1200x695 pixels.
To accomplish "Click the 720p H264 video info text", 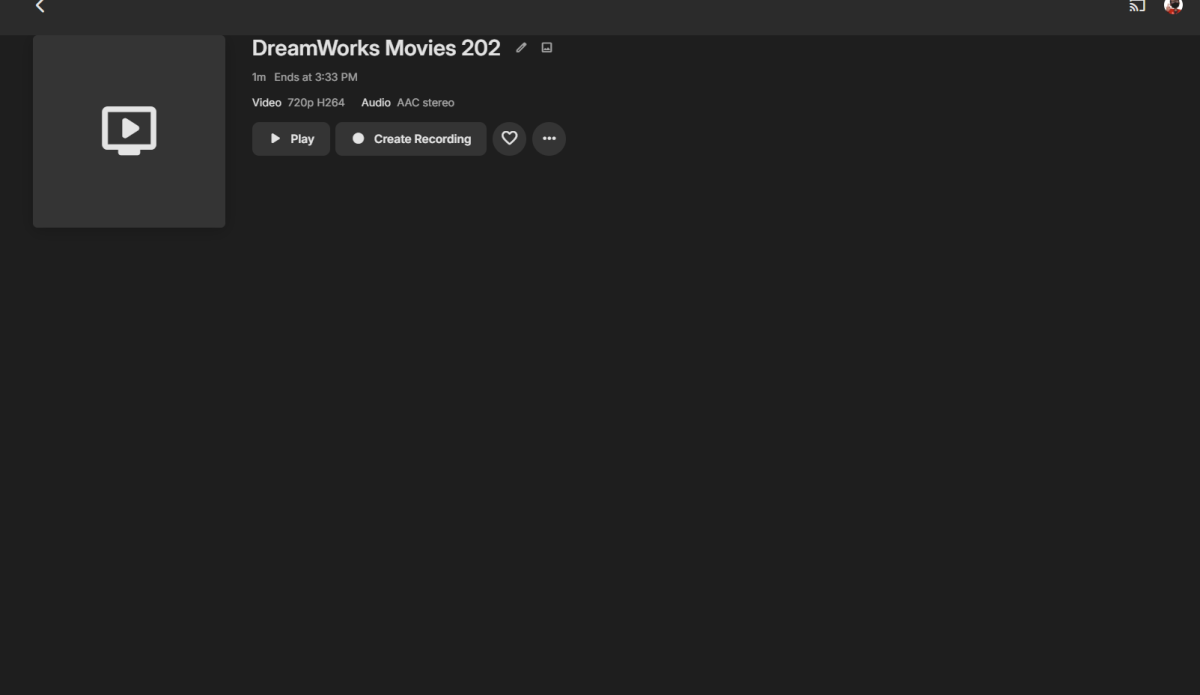I will [x=315, y=102].
